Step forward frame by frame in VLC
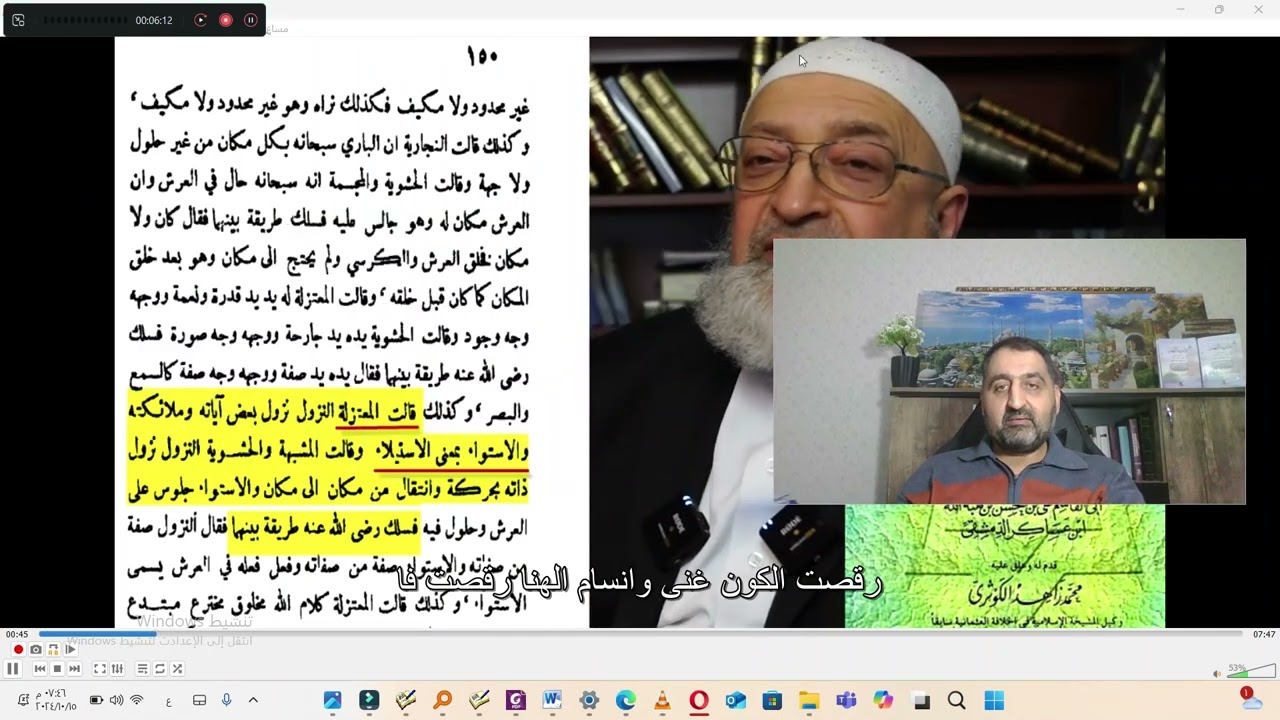The height and width of the screenshot is (720, 1280). [x=70, y=650]
